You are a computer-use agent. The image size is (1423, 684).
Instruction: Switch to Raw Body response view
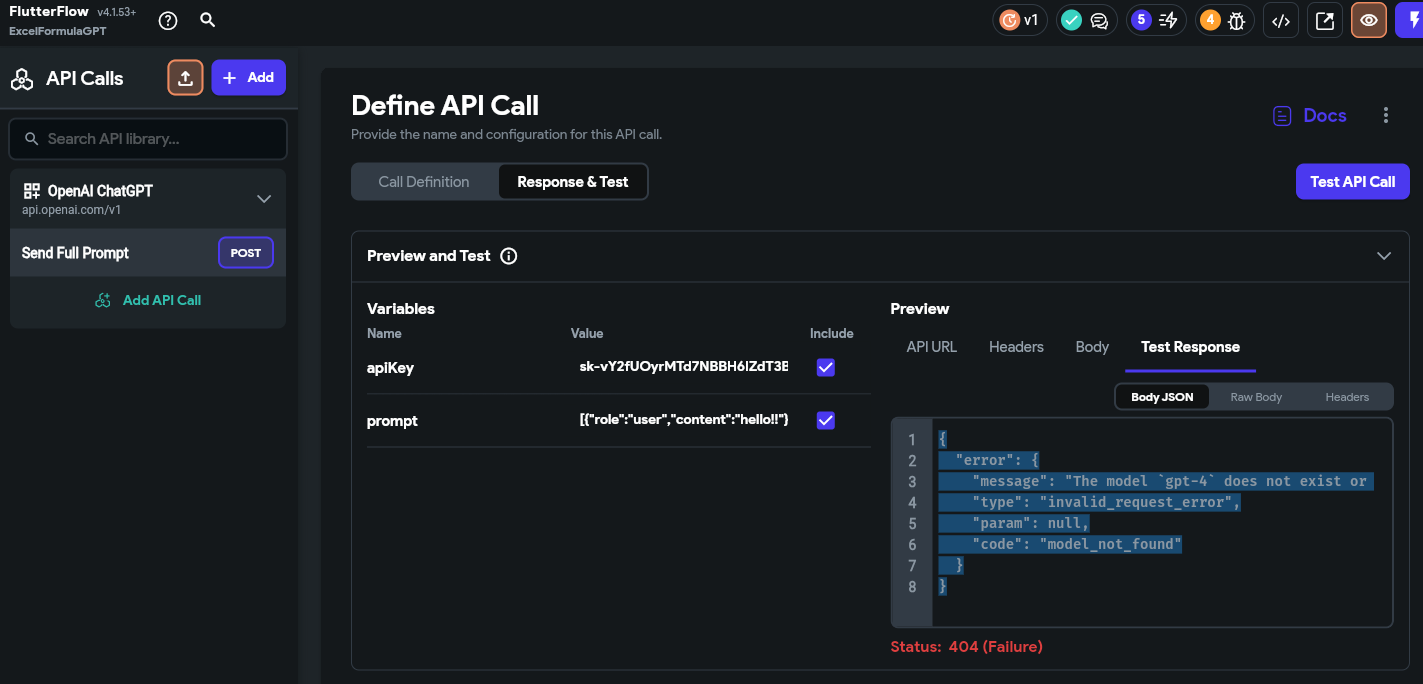click(x=1256, y=397)
